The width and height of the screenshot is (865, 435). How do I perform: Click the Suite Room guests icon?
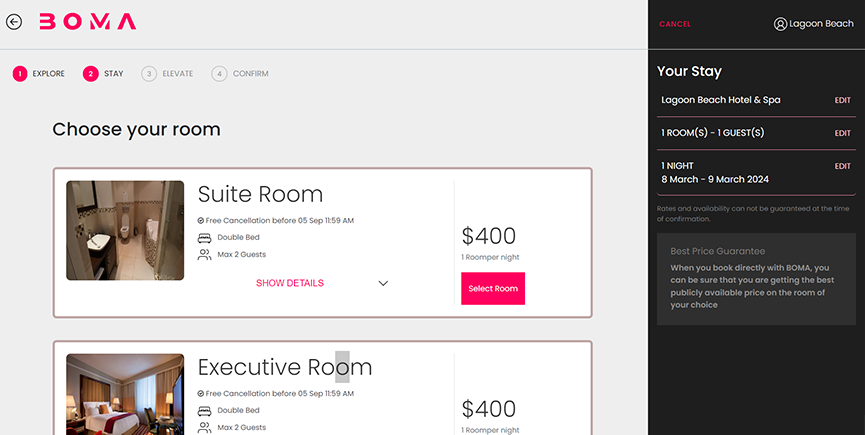tap(204, 255)
